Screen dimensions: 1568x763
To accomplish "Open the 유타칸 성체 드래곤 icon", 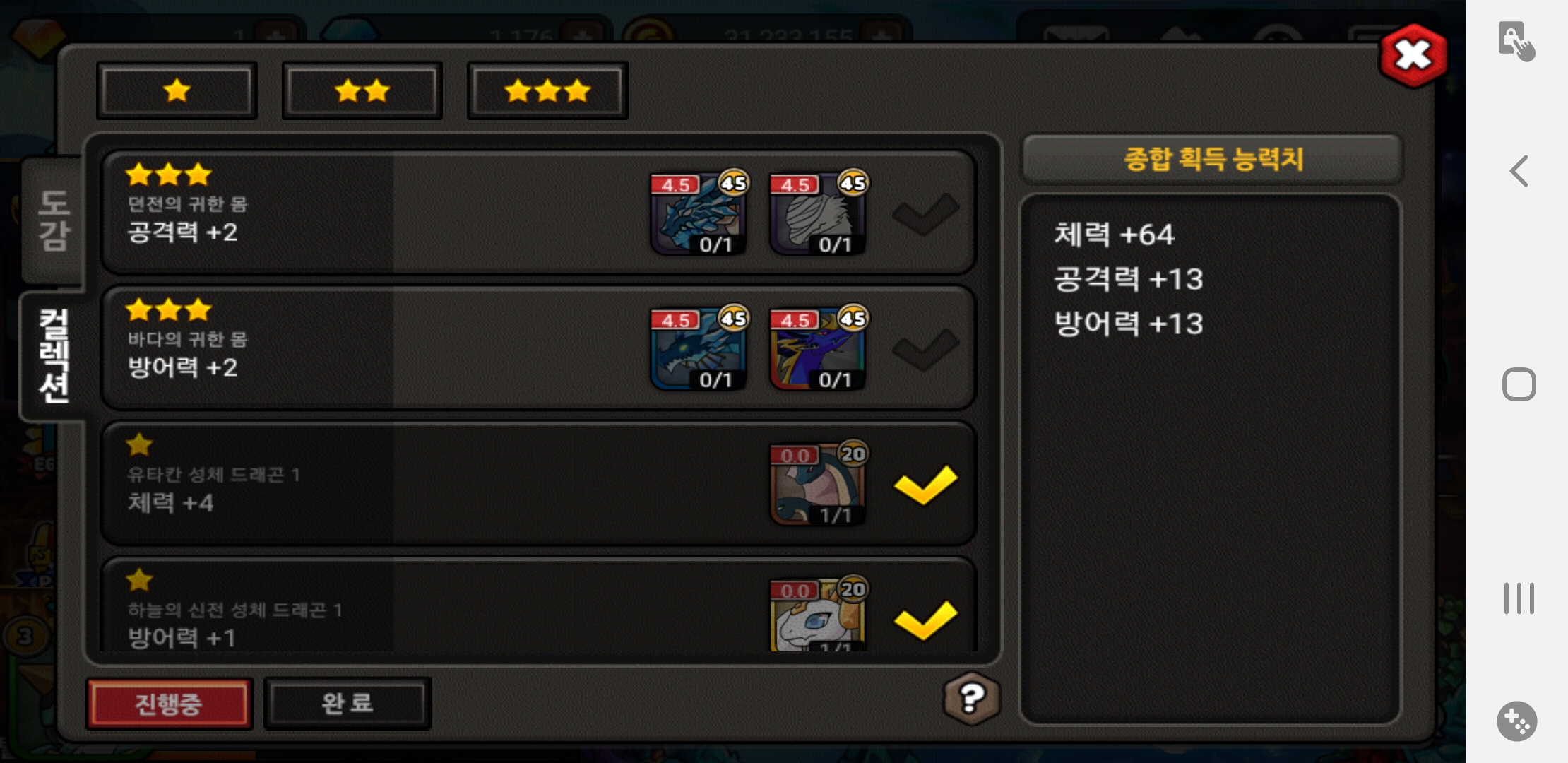I will pyautogui.click(x=818, y=485).
